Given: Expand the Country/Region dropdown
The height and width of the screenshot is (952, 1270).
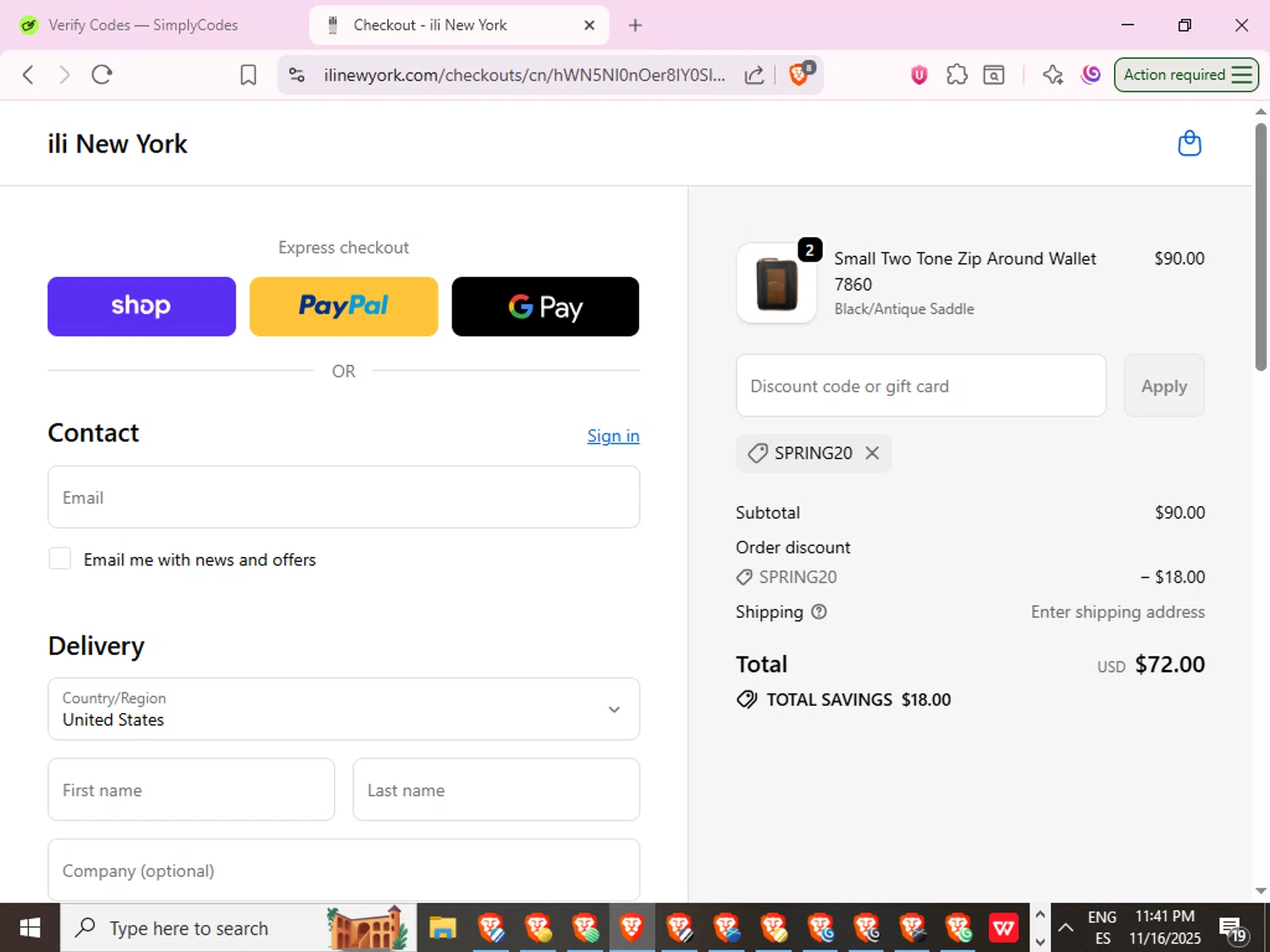Looking at the screenshot, I should pyautogui.click(x=344, y=709).
